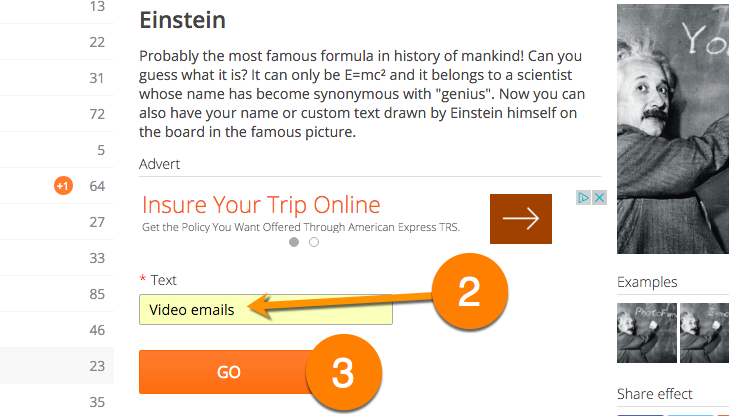Open the second Einstein example thumbnail

[704, 333]
